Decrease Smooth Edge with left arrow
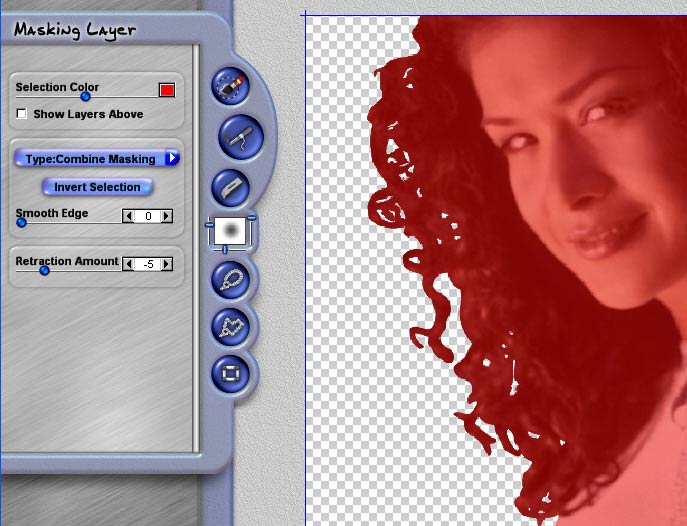Image resolution: width=687 pixels, height=526 pixels. pos(128,216)
